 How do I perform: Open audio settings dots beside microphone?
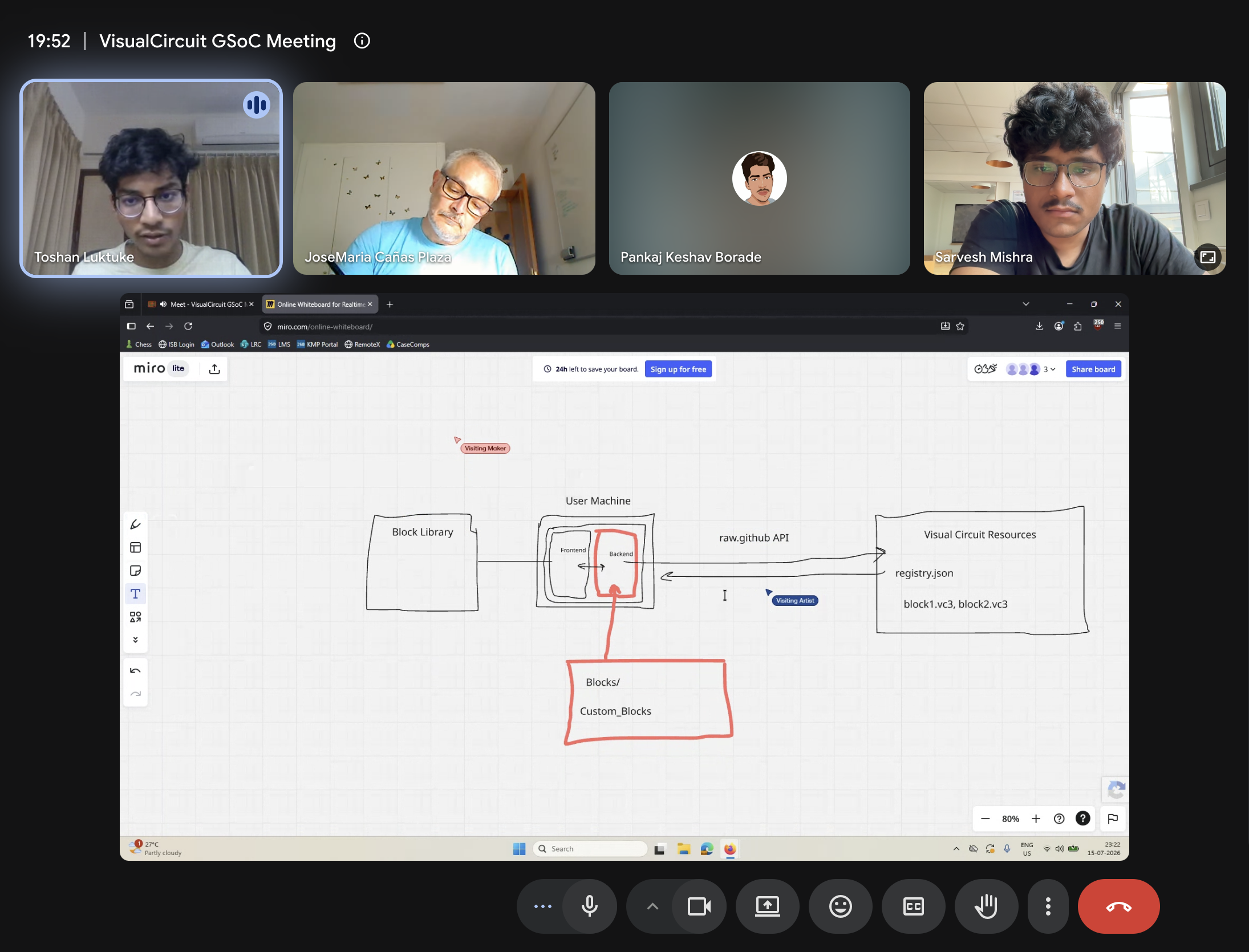point(542,906)
